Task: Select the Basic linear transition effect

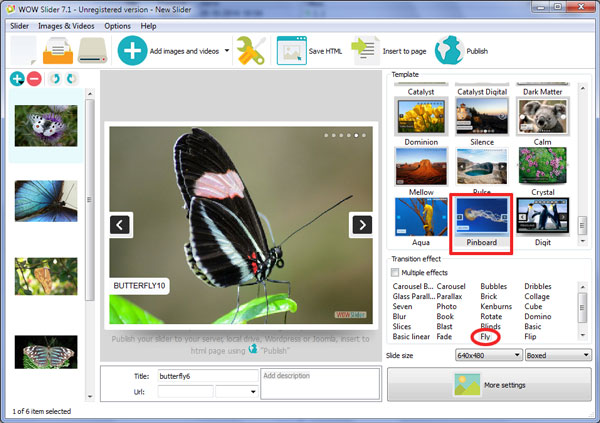Action: point(411,336)
